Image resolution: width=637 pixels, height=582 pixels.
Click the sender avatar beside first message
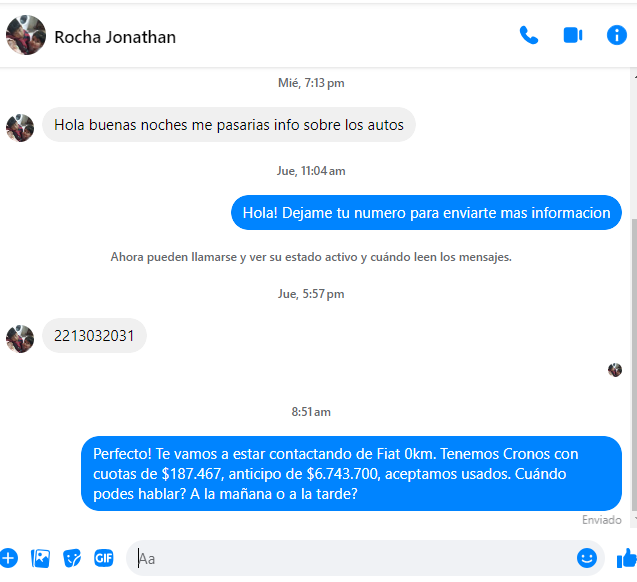pyautogui.click(x=19, y=127)
